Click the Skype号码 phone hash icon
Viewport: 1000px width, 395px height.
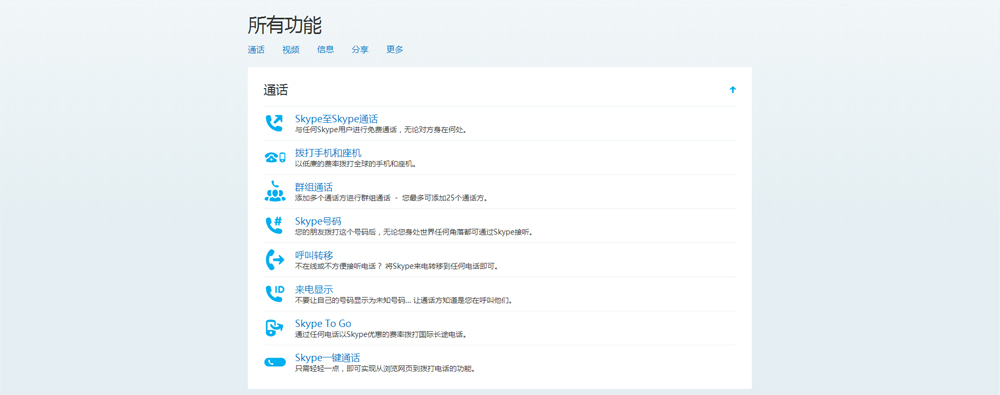tap(274, 225)
